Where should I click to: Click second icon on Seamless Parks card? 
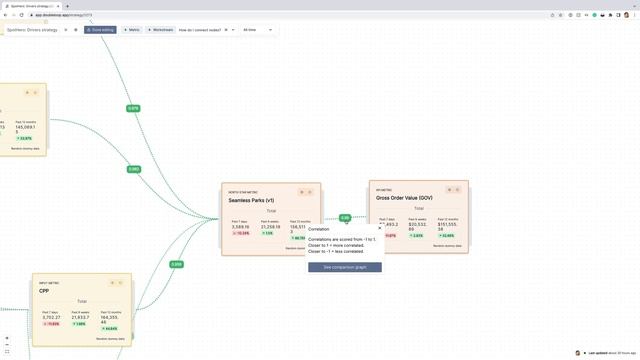(310, 192)
